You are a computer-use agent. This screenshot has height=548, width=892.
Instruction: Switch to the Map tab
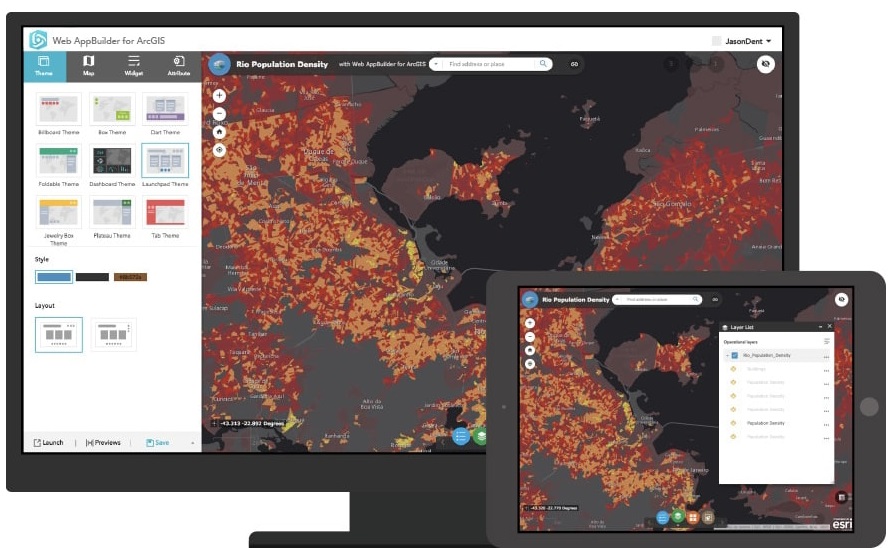pyautogui.click(x=89, y=66)
